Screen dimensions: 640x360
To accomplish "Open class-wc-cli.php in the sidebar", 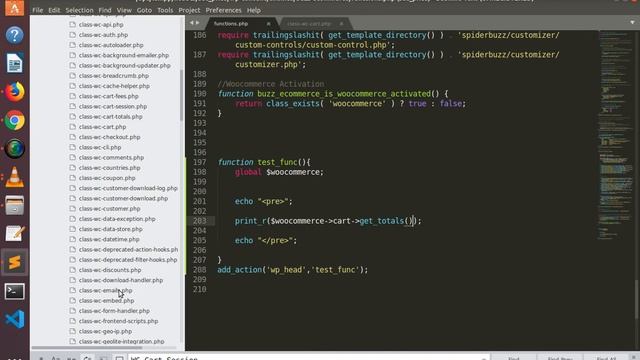I will tap(100, 147).
